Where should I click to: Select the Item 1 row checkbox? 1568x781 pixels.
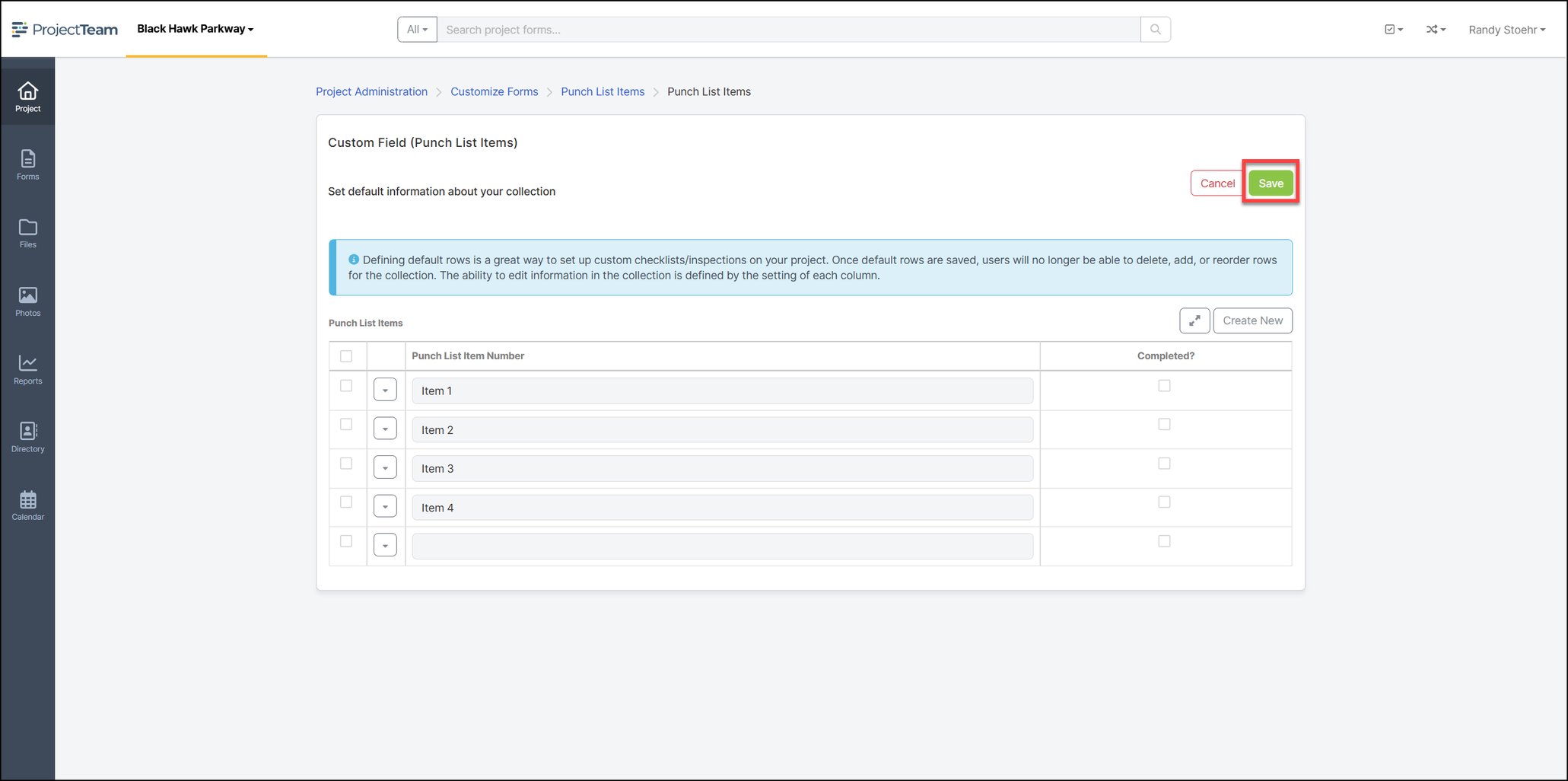346,386
